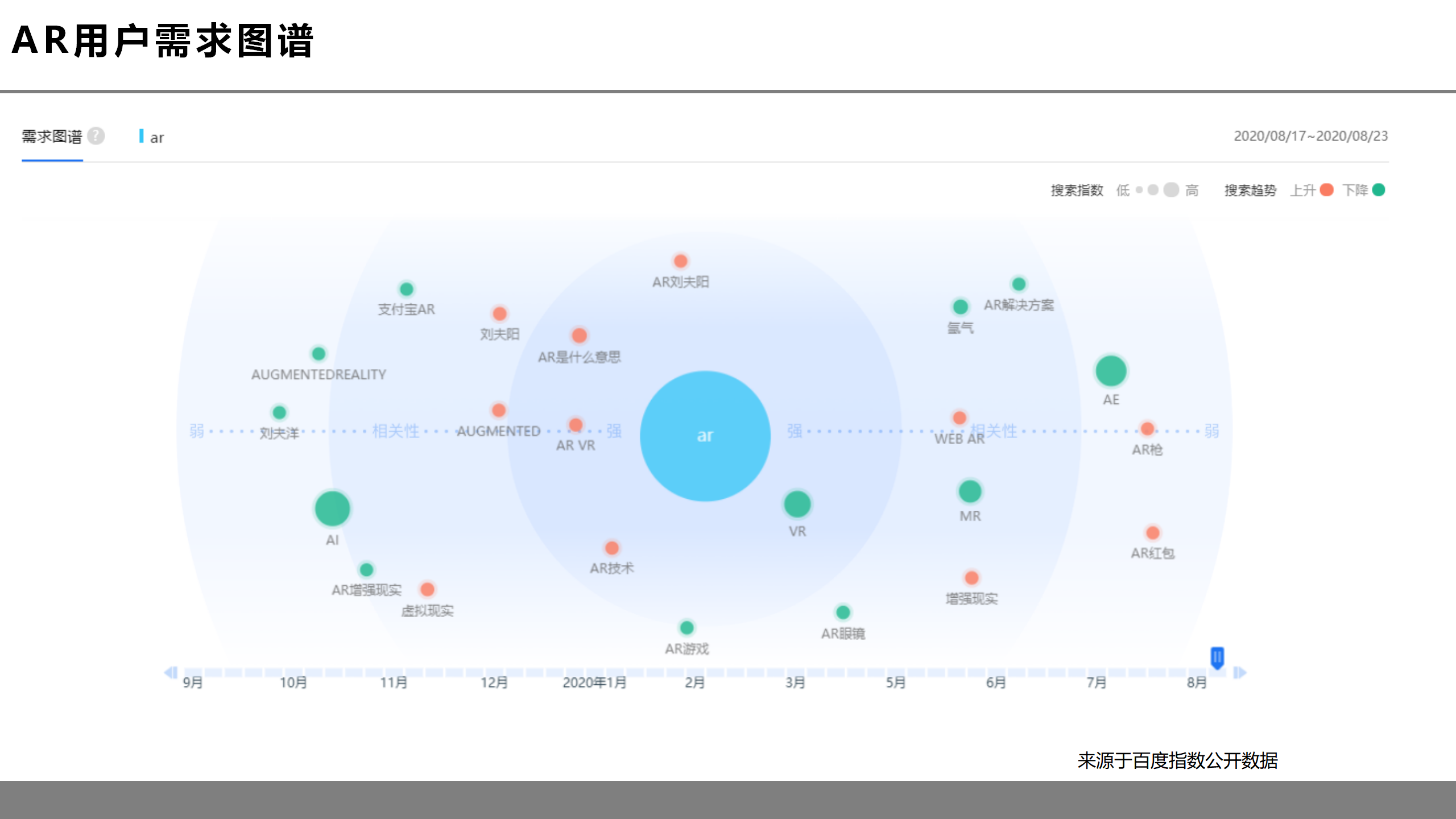
Task: Click the 搜索趋势 legend label
Action: click(1251, 191)
